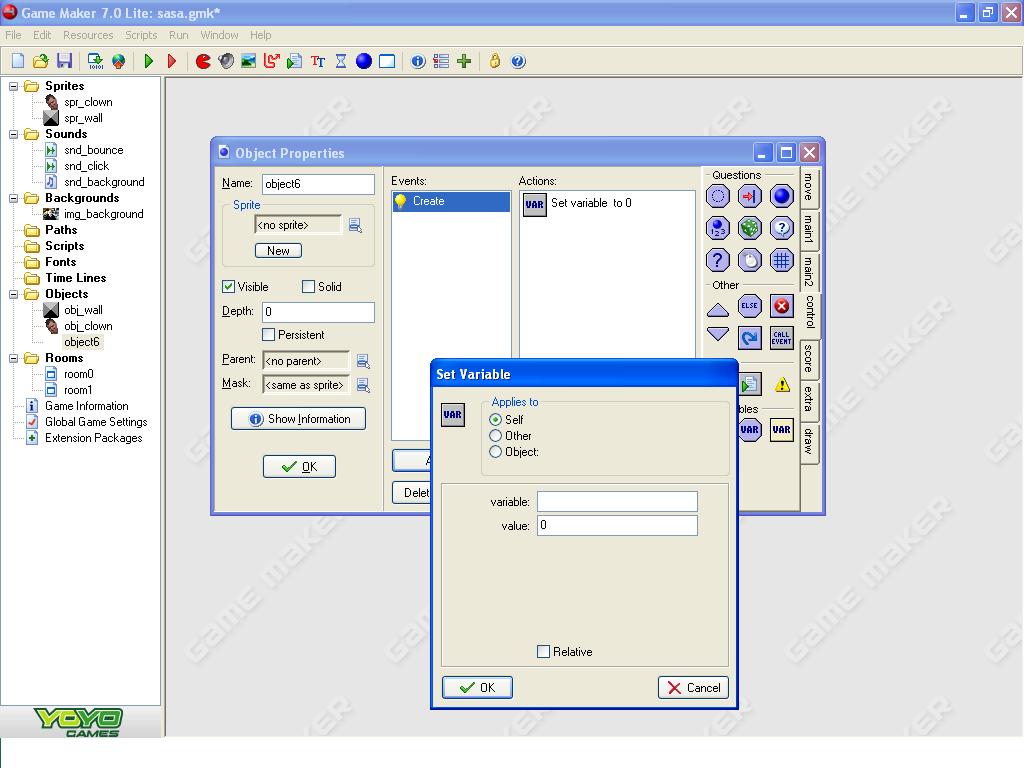Click the Create timeline hourglass toolbar icon
This screenshot has width=1024, height=768.
tap(341, 61)
